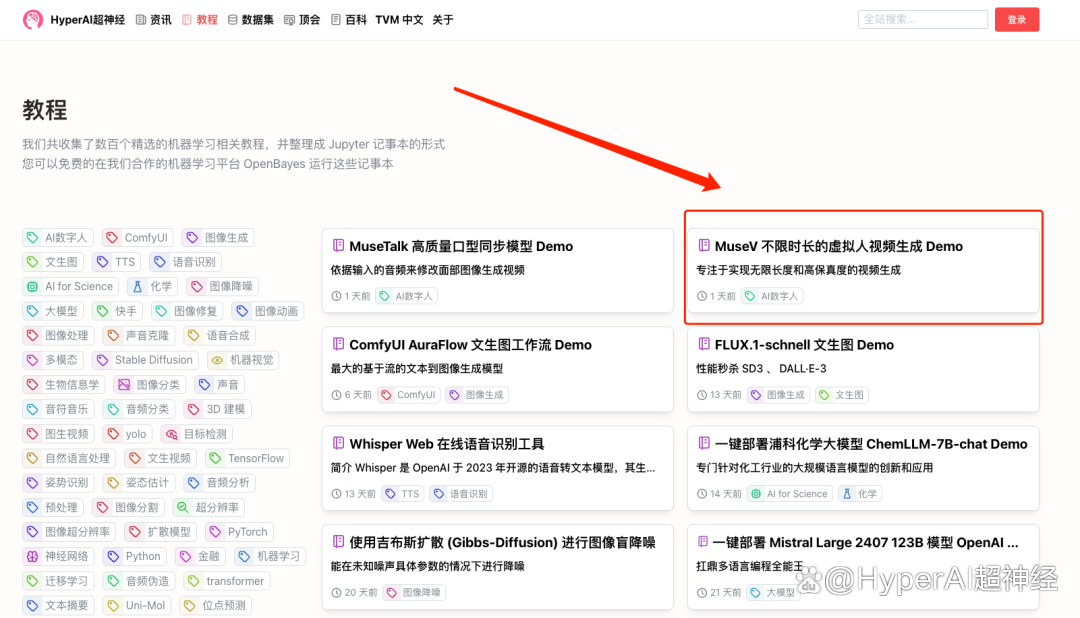Select the 大模型 tag in the tag list
This screenshot has height=618, width=1080.
pyautogui.click(x=52, y=311)
